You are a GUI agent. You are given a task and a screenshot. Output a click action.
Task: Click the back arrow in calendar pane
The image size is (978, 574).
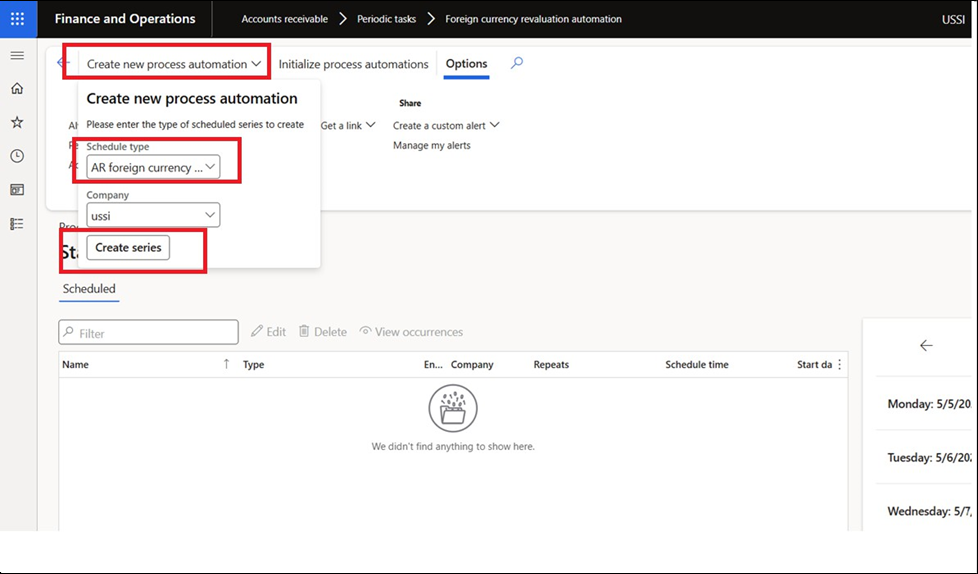926,345
